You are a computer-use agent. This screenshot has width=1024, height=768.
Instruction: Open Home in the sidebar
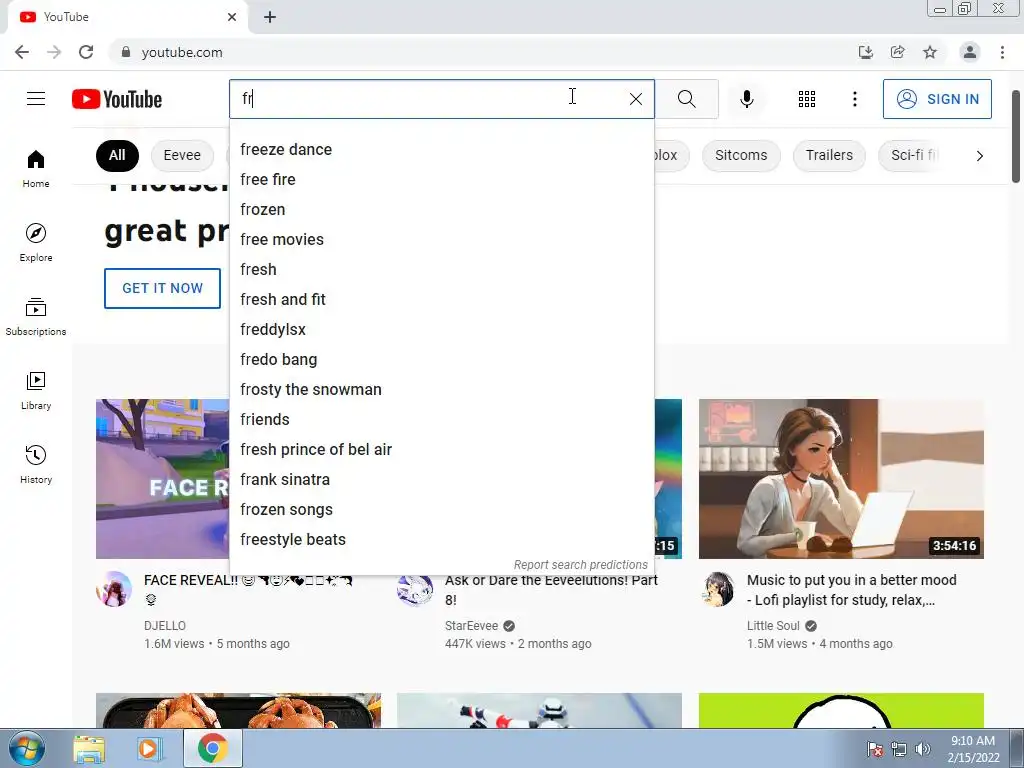point(36,168)
